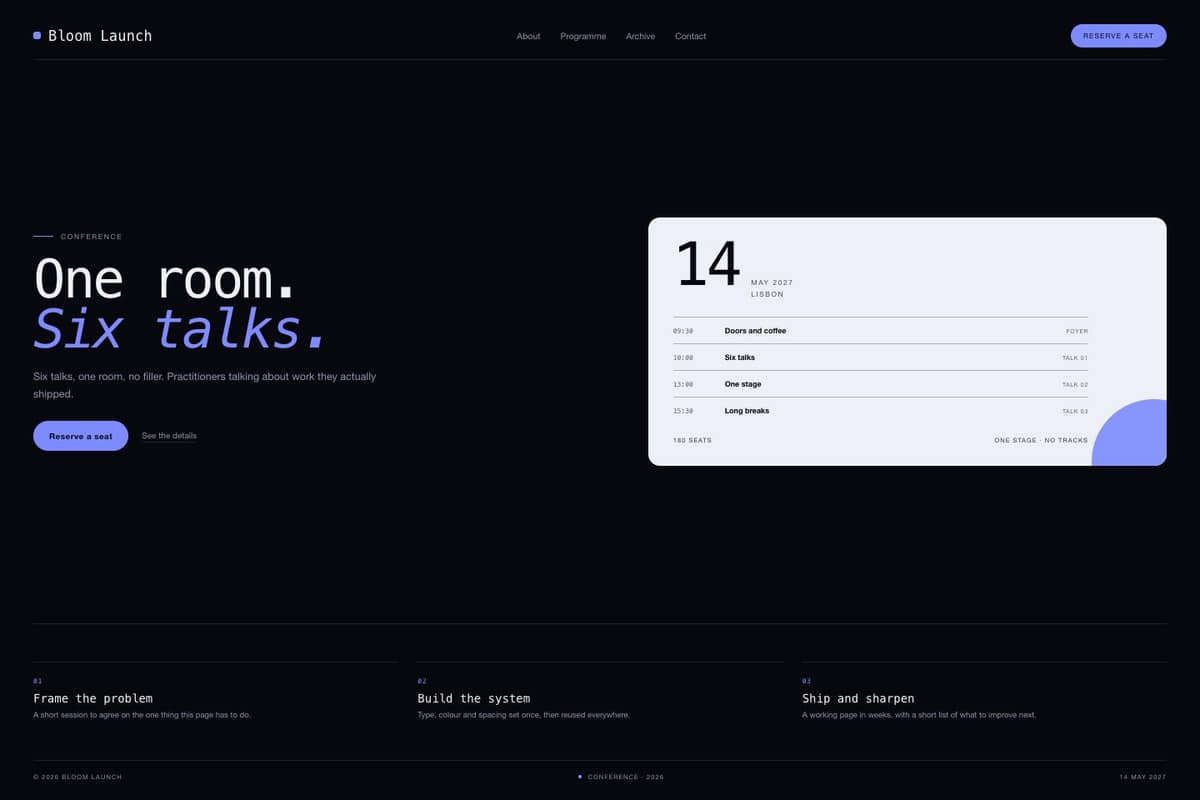Click the MAY 2027 label

772,283
